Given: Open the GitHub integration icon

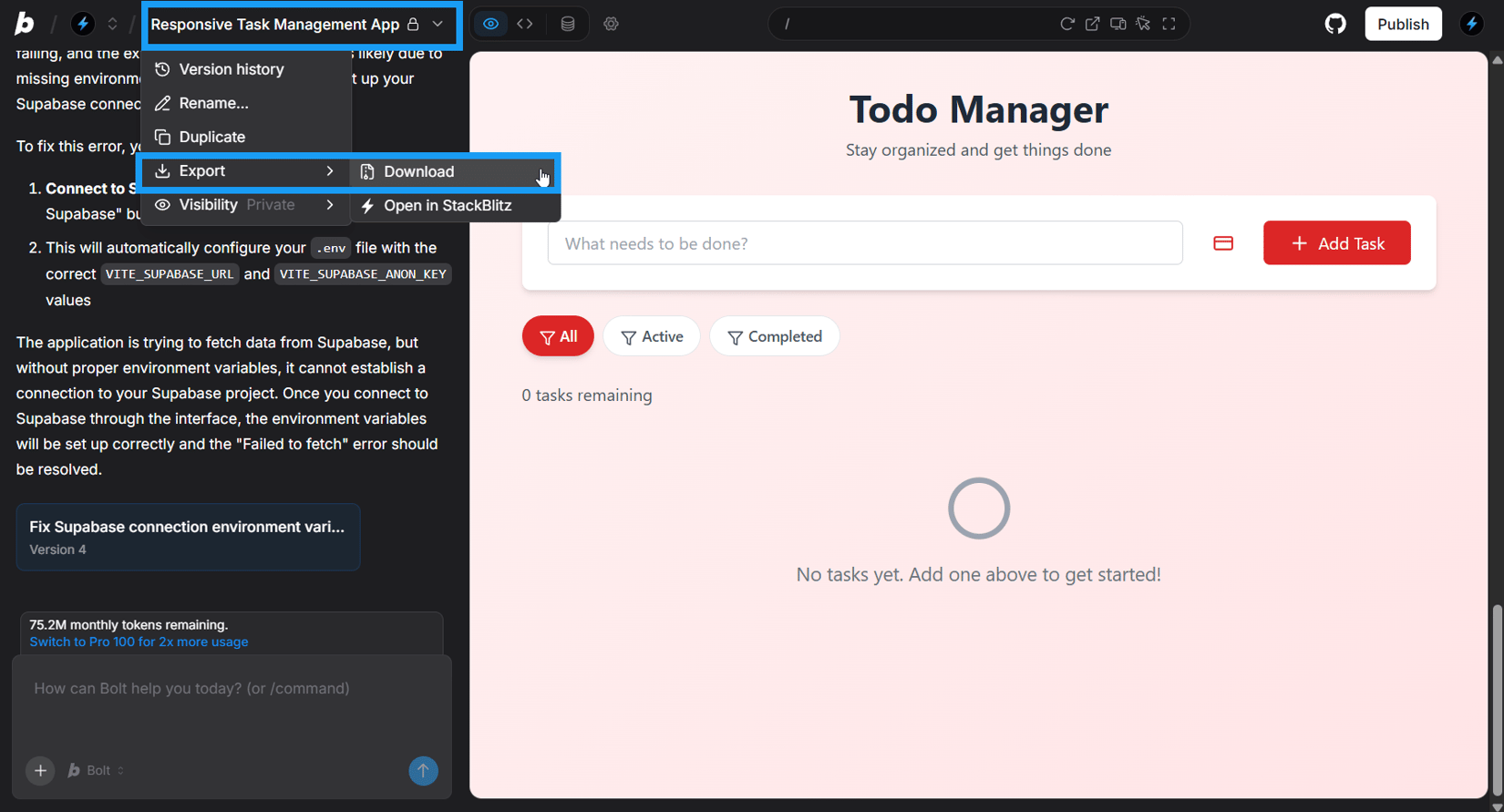Looking at the screenshot, I should (x=1335, y=24).
